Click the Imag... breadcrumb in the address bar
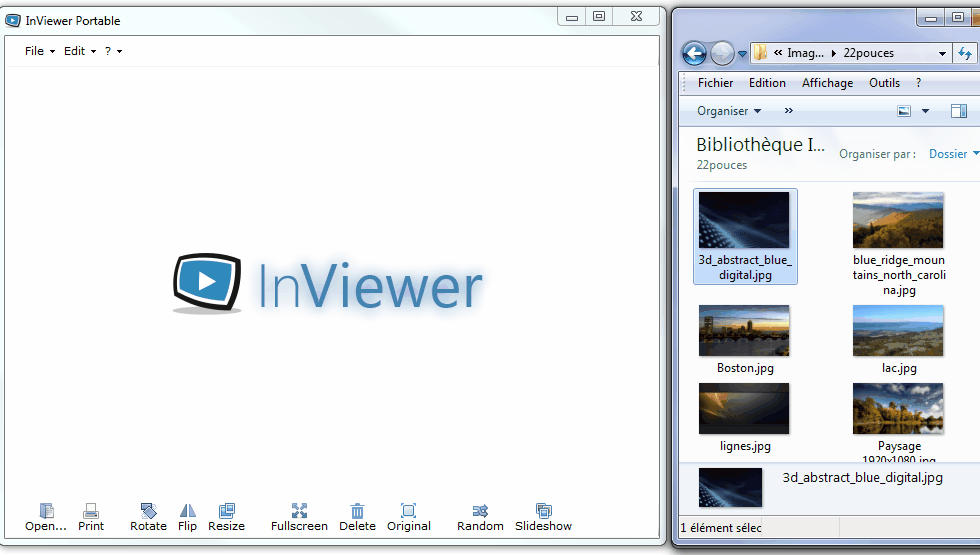 [x=805, y=53]
